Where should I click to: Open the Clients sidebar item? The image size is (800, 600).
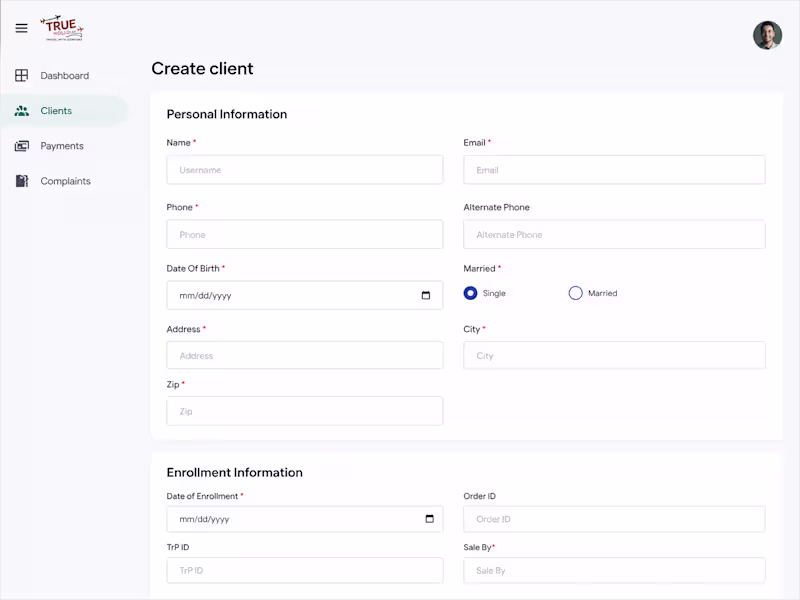pyautogui.click(x=64, y=111)
